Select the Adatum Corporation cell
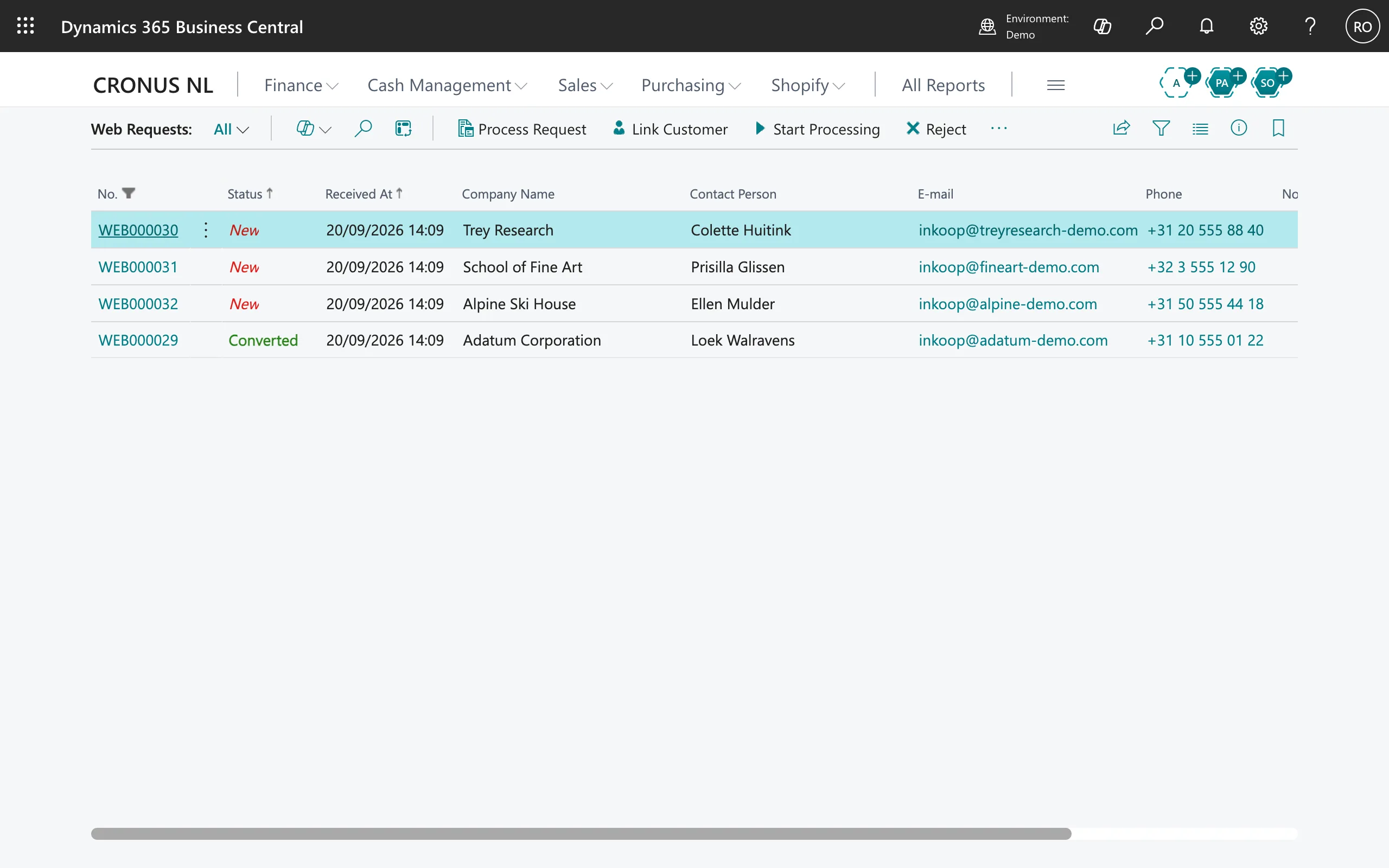Image resolution: width=1389 pixels, height=868 pixels. coord(532,341)
